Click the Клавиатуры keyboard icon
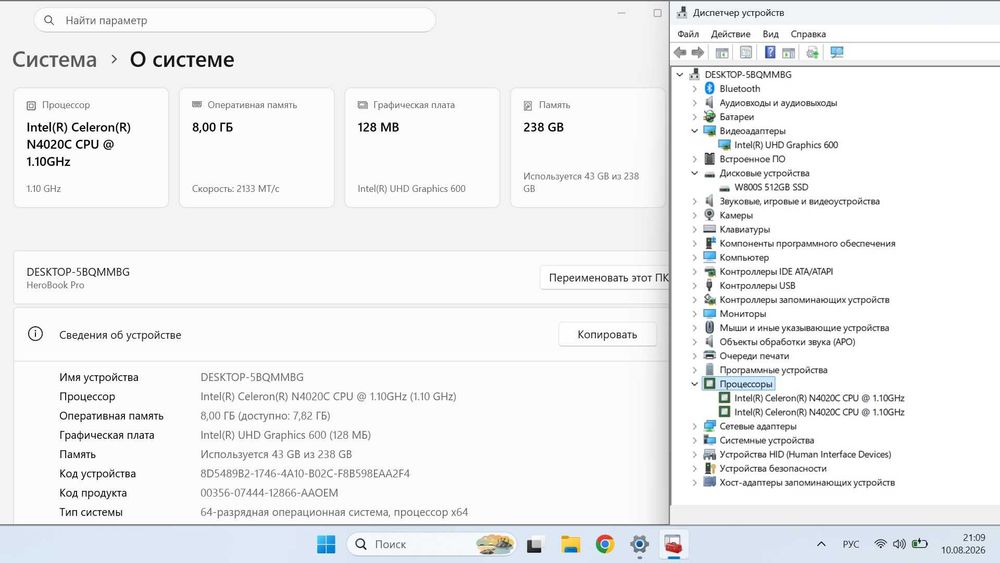Screen dimensions: 1000x563 pos(709,229)
